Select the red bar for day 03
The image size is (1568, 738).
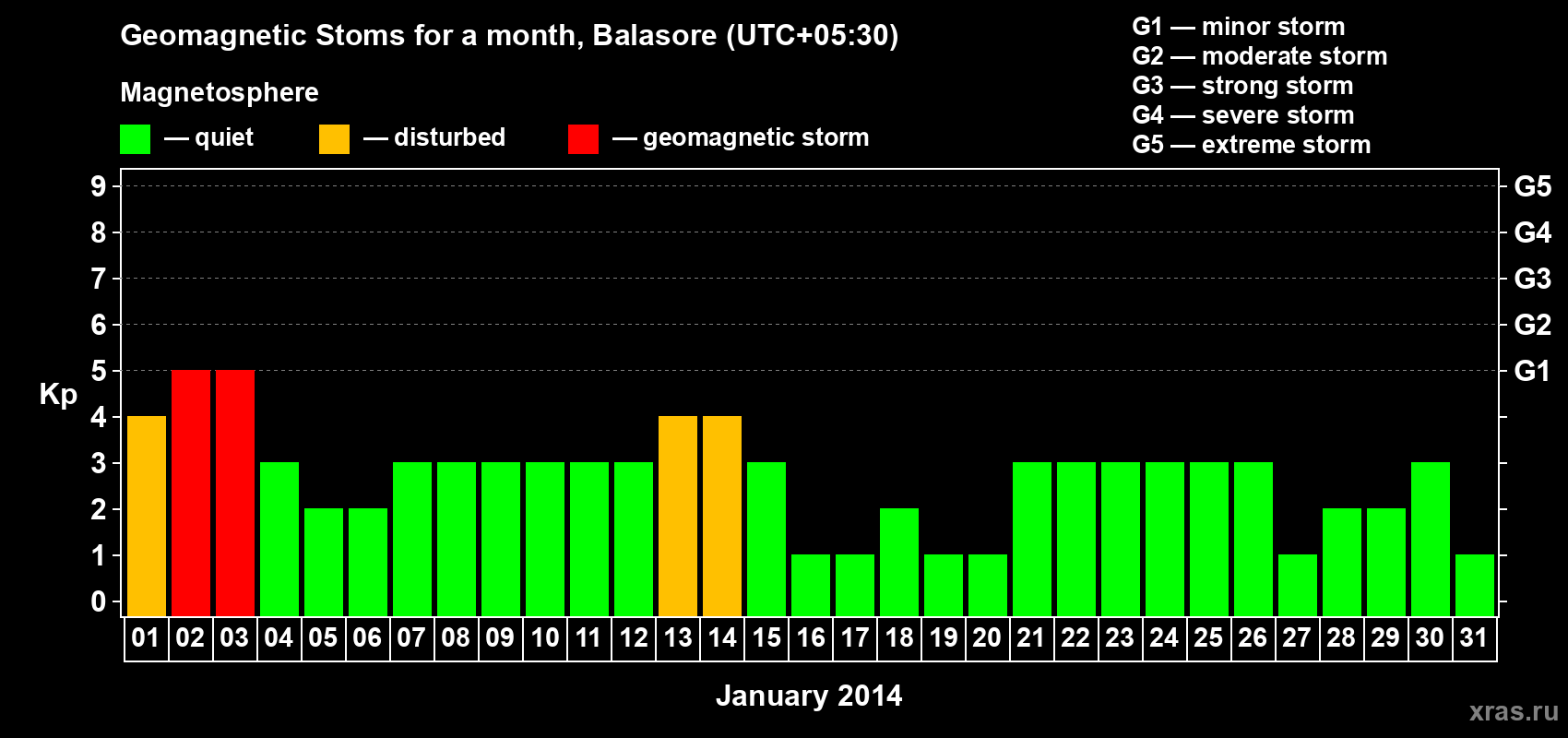[x=235, y=494]
